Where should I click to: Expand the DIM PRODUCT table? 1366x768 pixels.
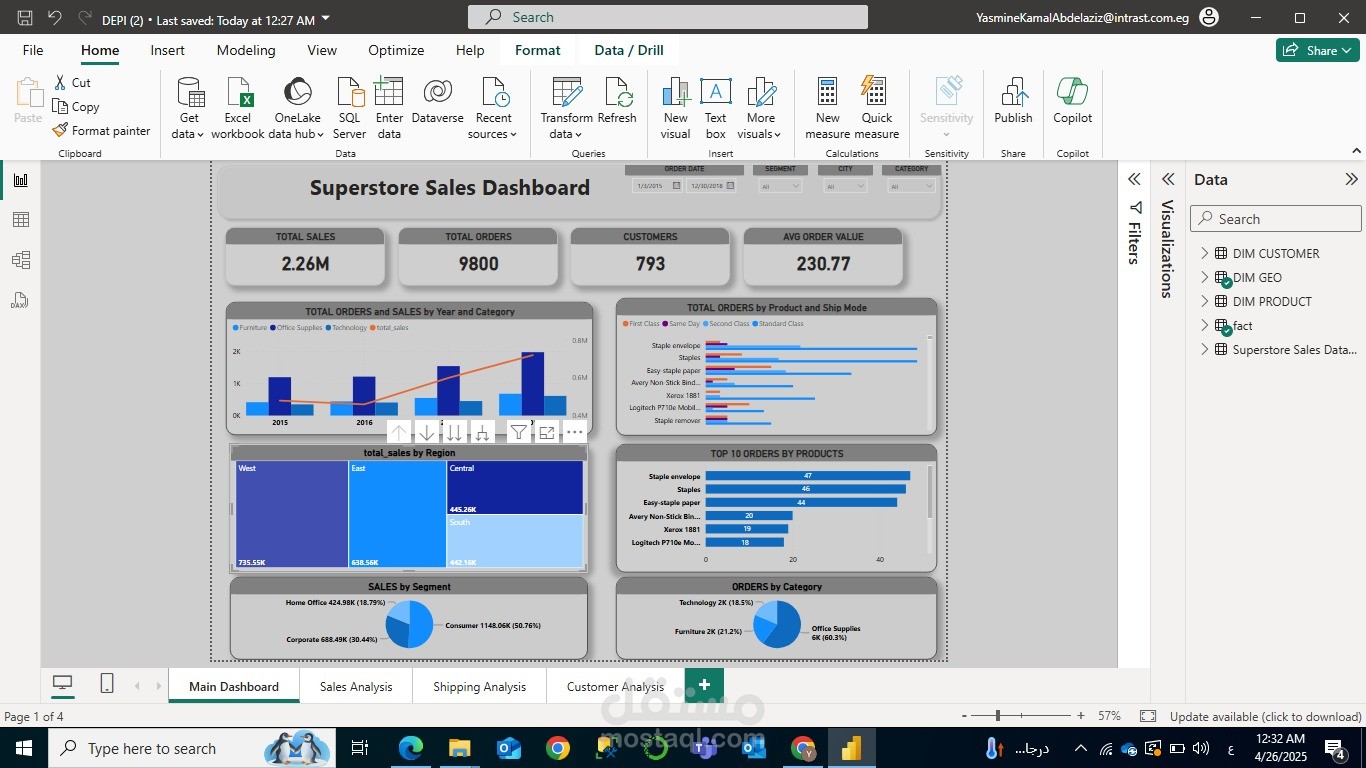1204,301
